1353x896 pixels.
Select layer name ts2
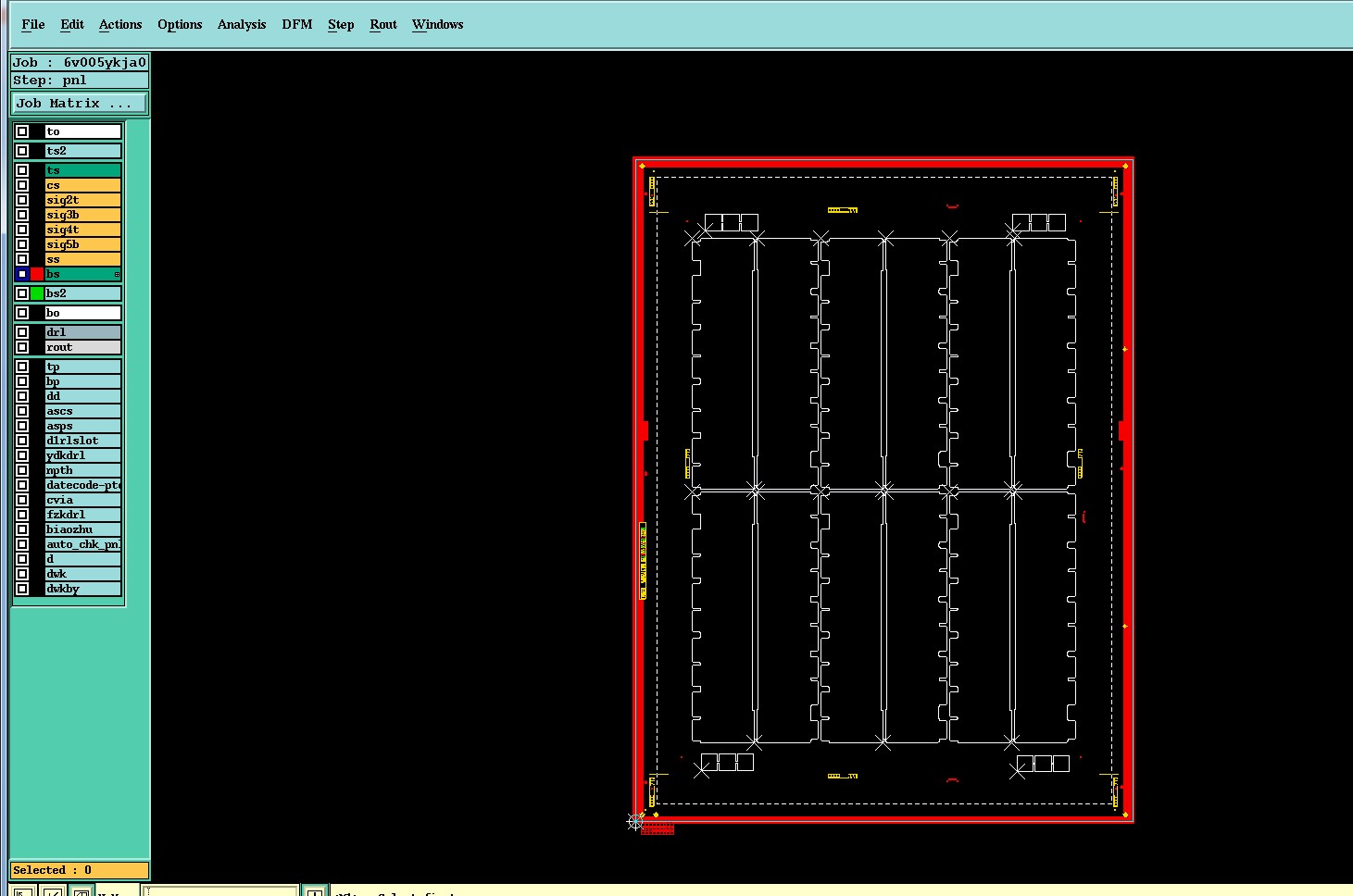click(82, 151)
